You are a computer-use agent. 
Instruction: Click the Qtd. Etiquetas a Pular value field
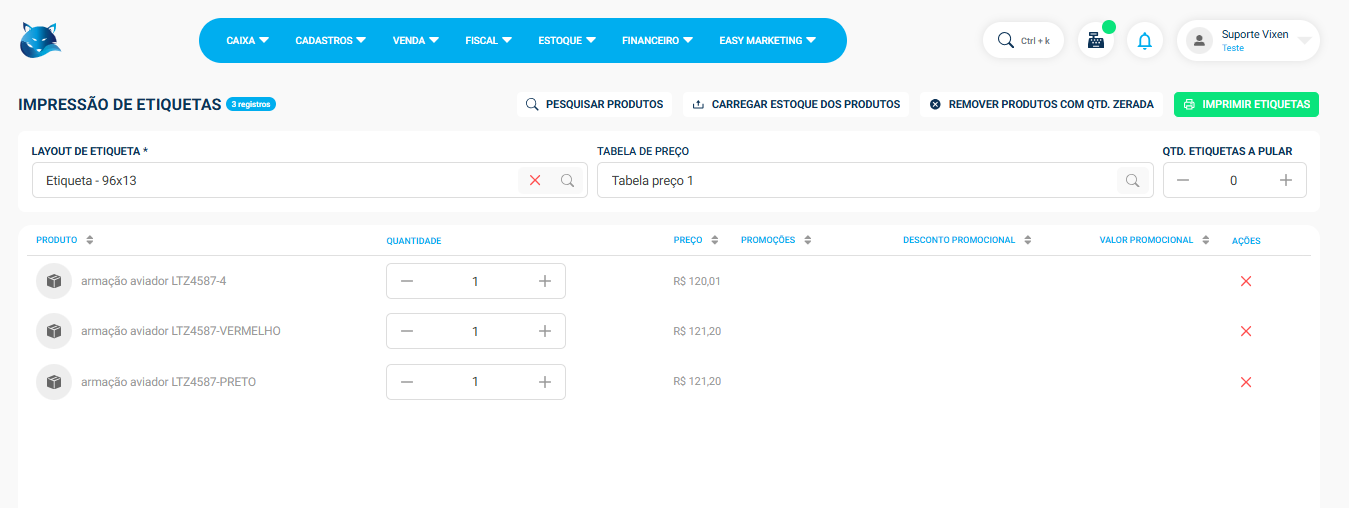(1234, 181)
